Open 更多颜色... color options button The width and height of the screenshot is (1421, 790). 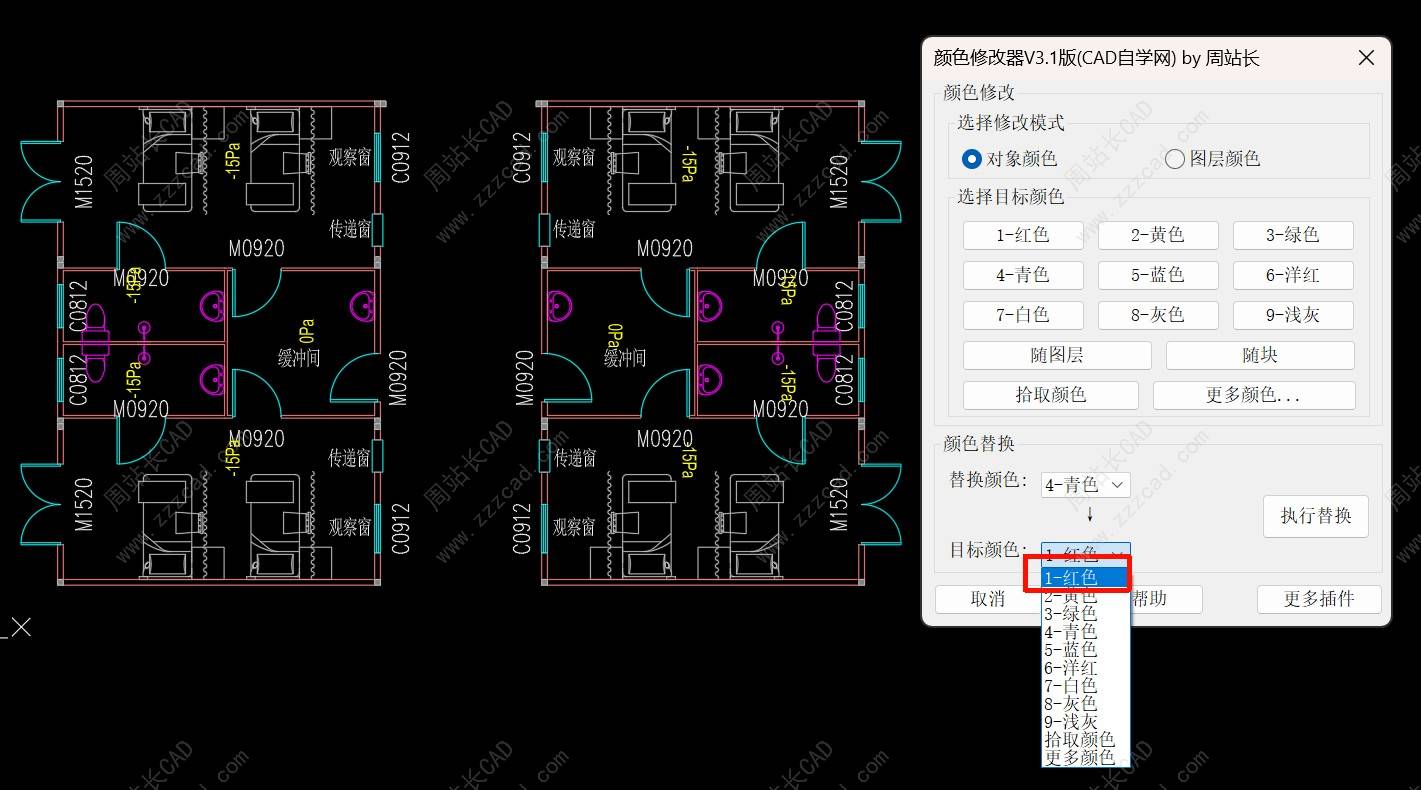pos(1253,395)
